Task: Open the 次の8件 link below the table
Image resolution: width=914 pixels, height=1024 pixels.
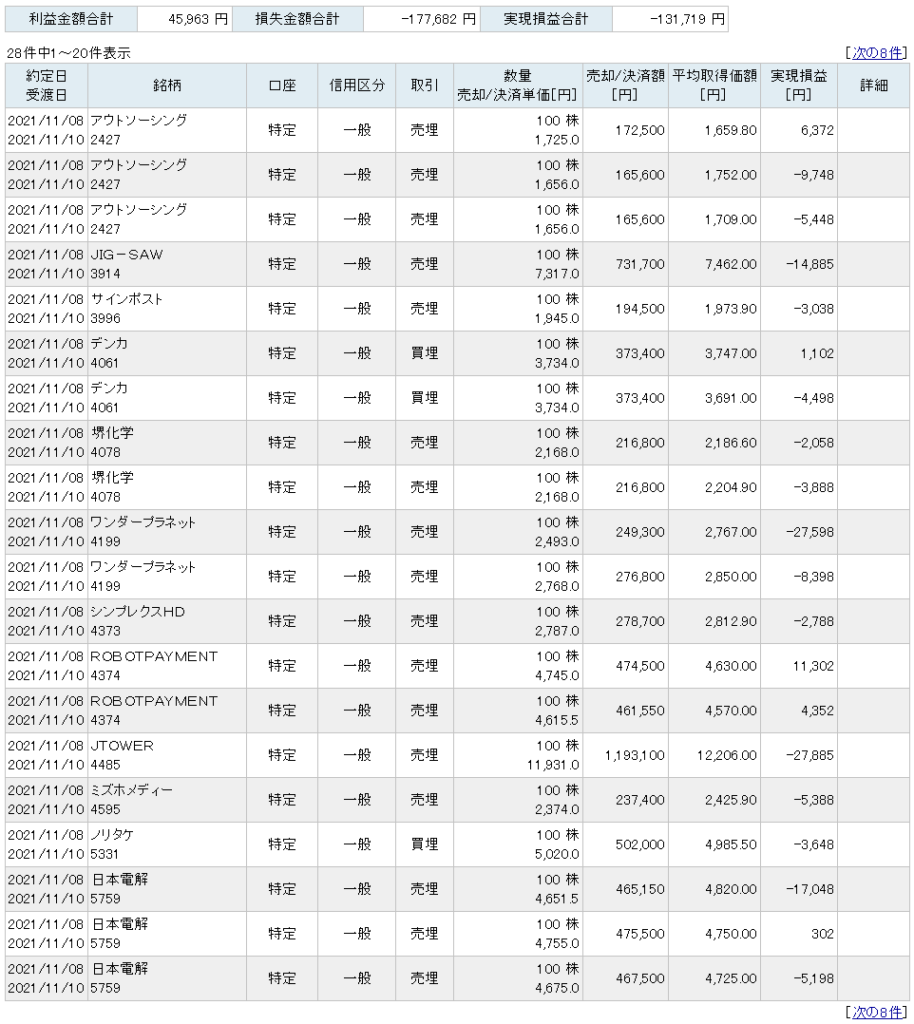Action: click(x=877, y=1012)
